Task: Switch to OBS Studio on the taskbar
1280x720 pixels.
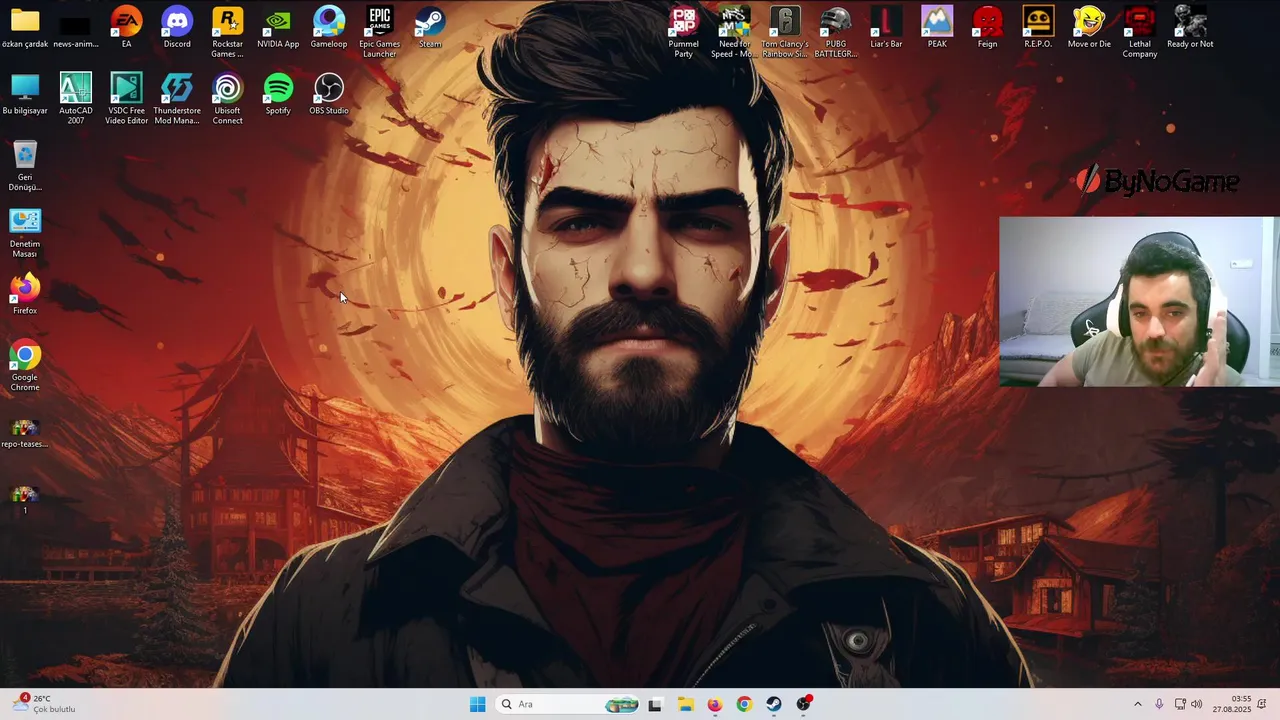Action: point(804,704)
